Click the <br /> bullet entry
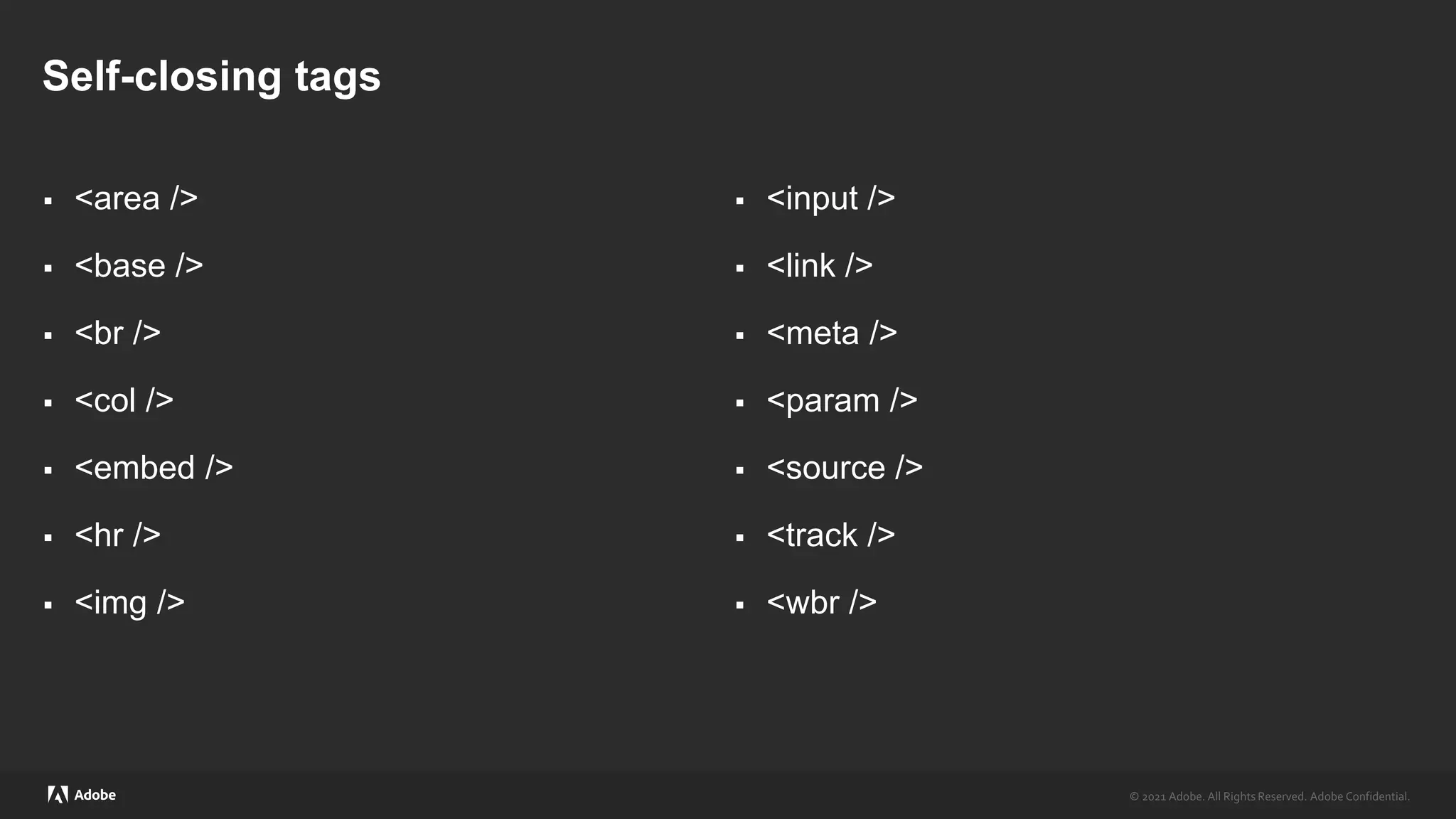 (x=117, y=333)
